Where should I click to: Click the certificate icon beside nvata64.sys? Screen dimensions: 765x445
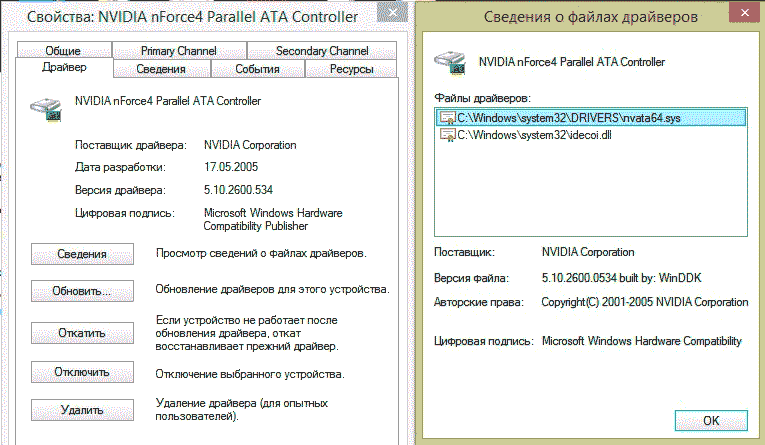[447, 118]
